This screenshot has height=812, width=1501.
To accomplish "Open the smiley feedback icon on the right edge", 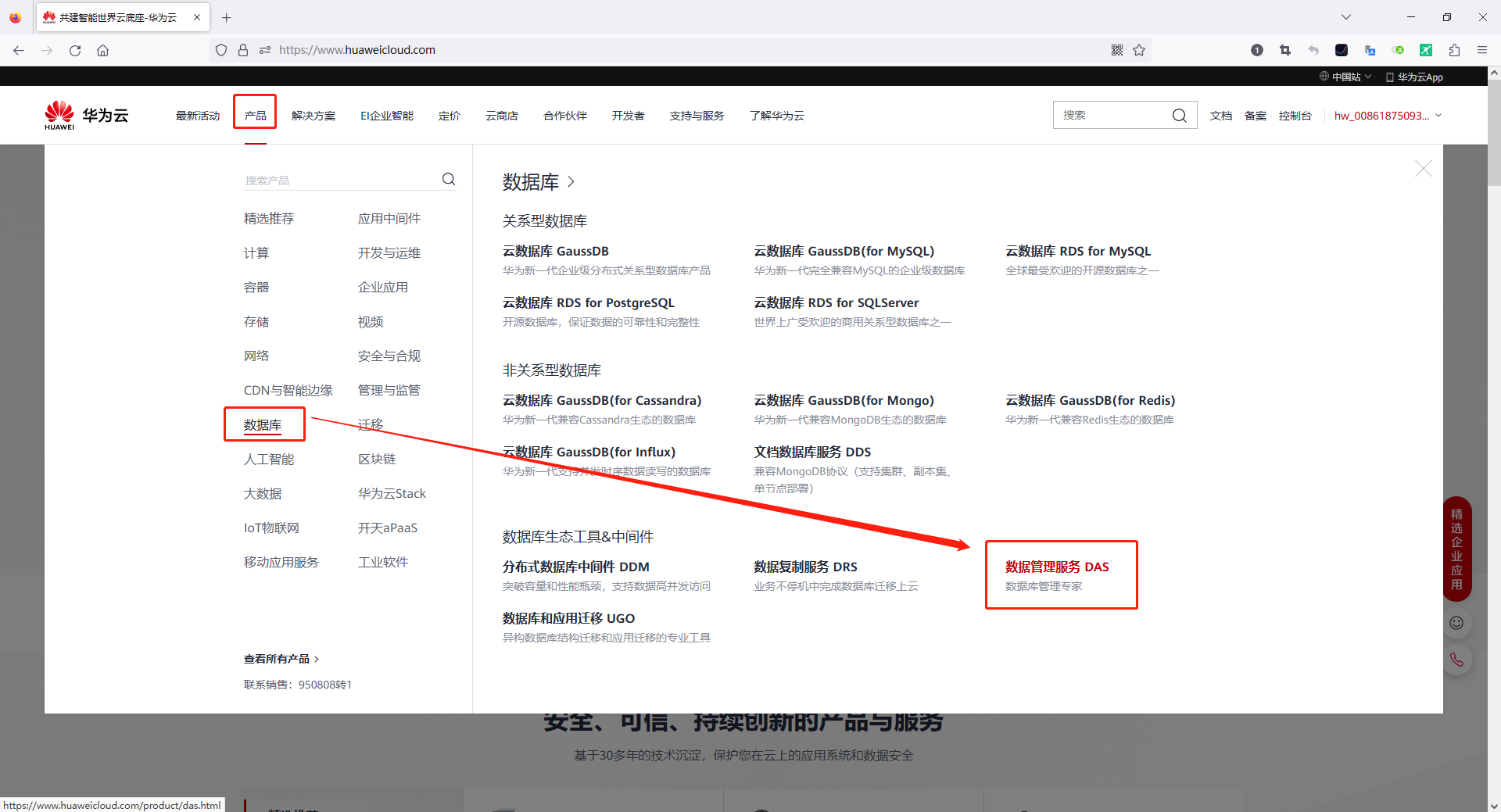I will coord(1456,623).
